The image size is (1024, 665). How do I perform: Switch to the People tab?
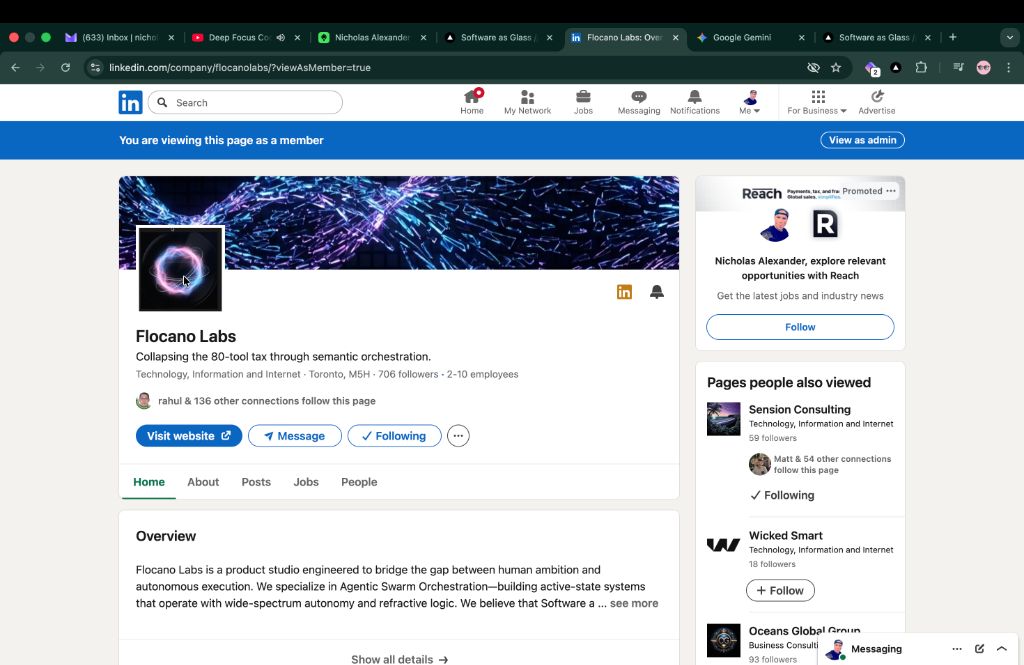[359, 482]
